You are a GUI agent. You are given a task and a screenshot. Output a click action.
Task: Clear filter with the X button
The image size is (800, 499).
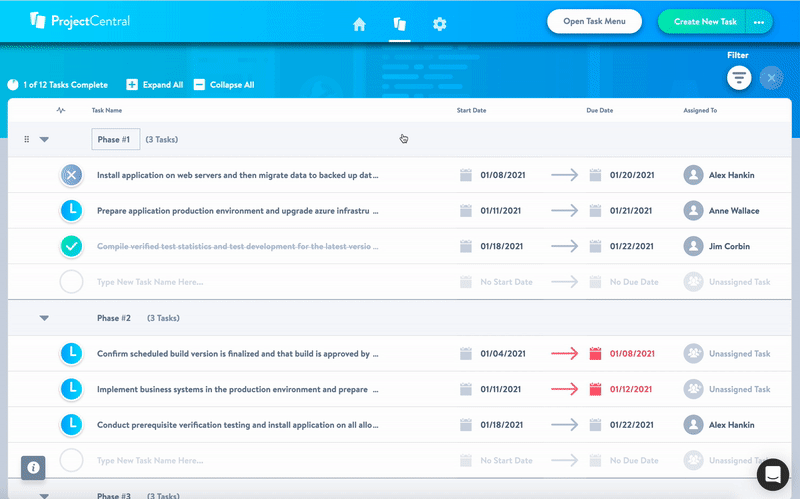tap(771, 78)
